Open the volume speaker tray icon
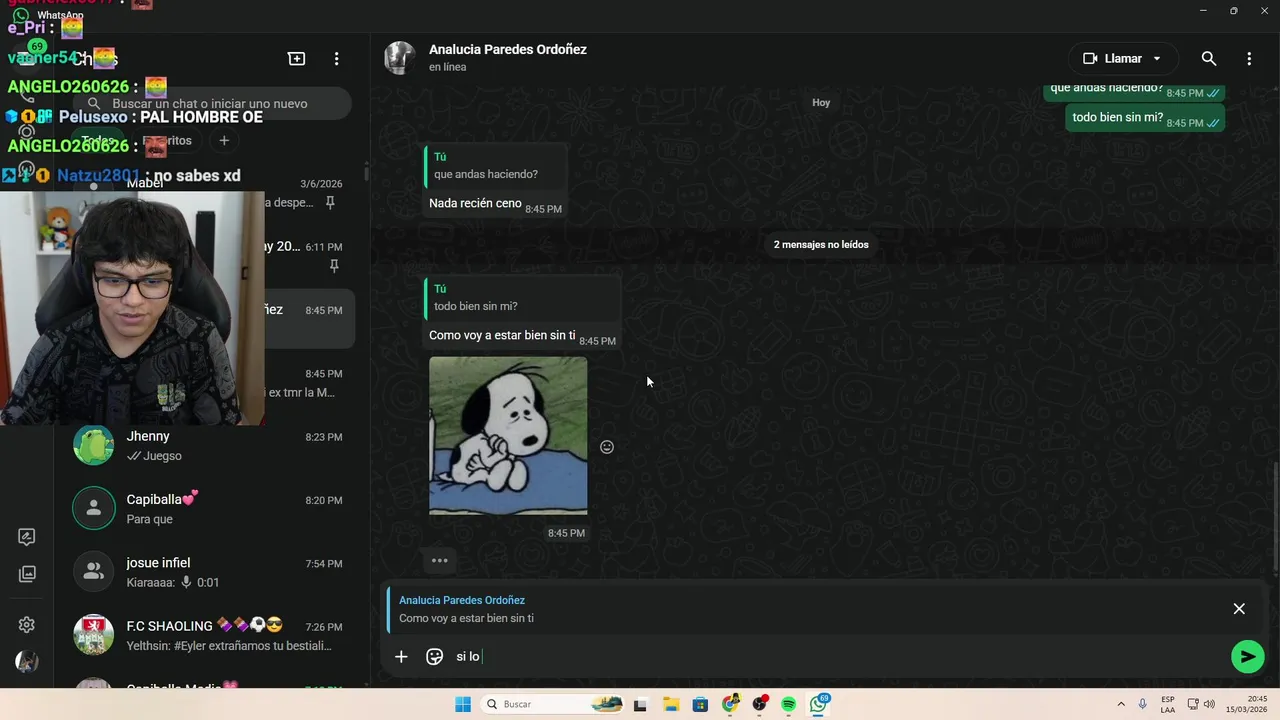The height and width of the screenshot is (720, 1280). (1209, 704)
